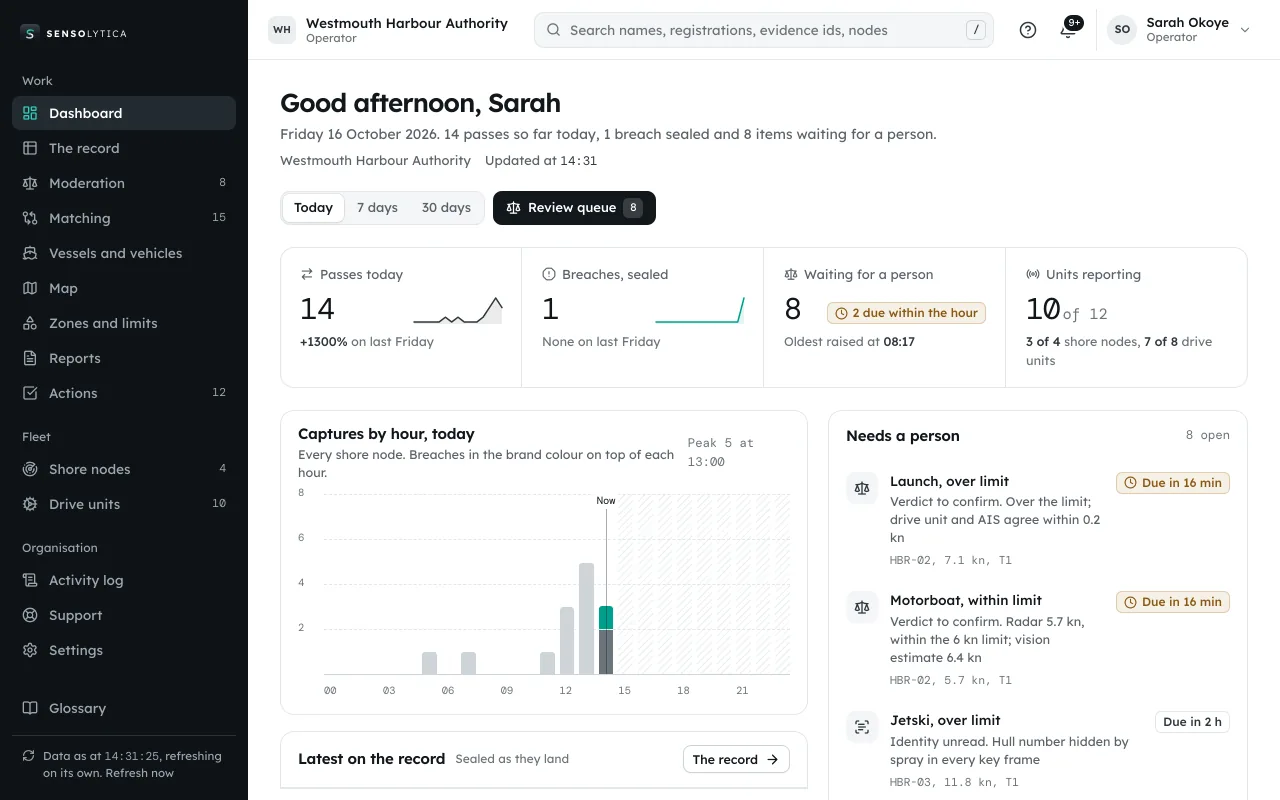1280x800 pixels.
Task: Open The record arrow button
Action: coord(736,760)
